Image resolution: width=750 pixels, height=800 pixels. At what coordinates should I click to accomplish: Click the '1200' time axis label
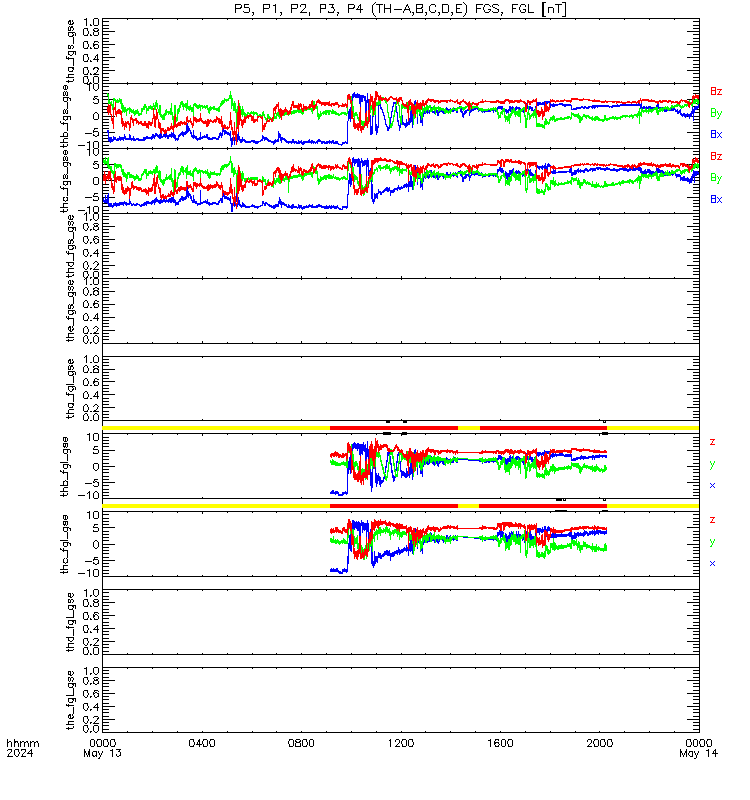tap(401, 743)
